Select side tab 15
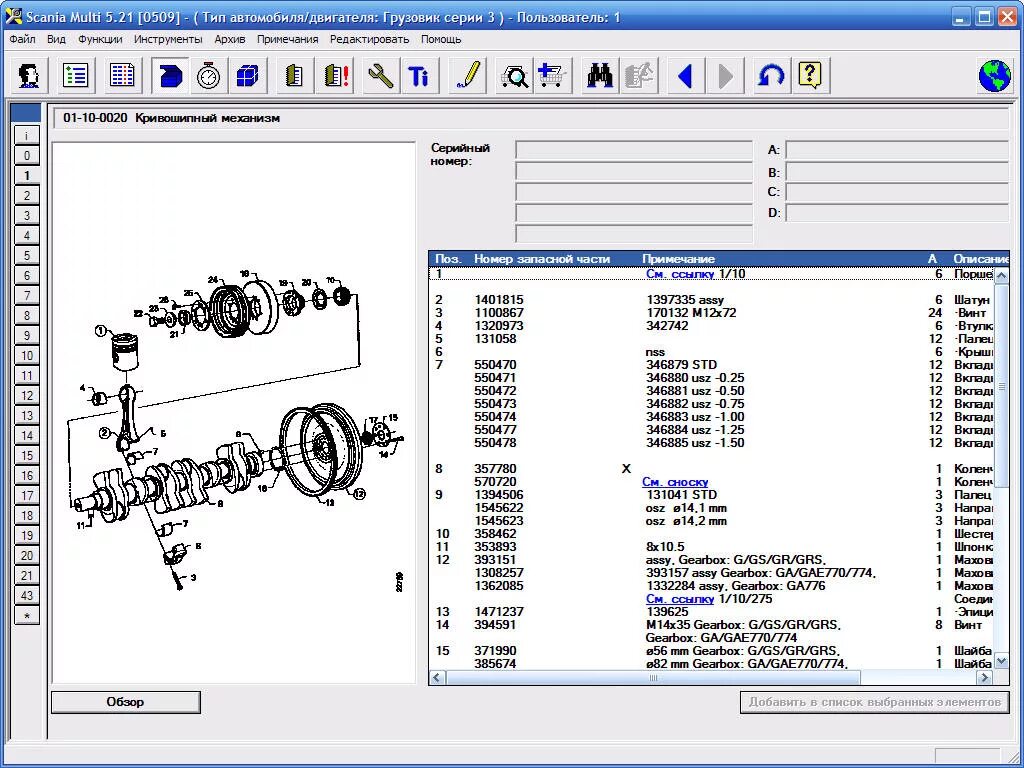Viewport: 1024px width, 768px height. pos(27,455)
